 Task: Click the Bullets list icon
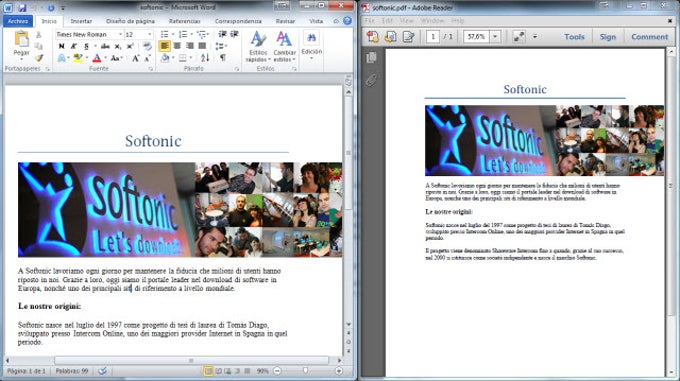click(165, 34)
